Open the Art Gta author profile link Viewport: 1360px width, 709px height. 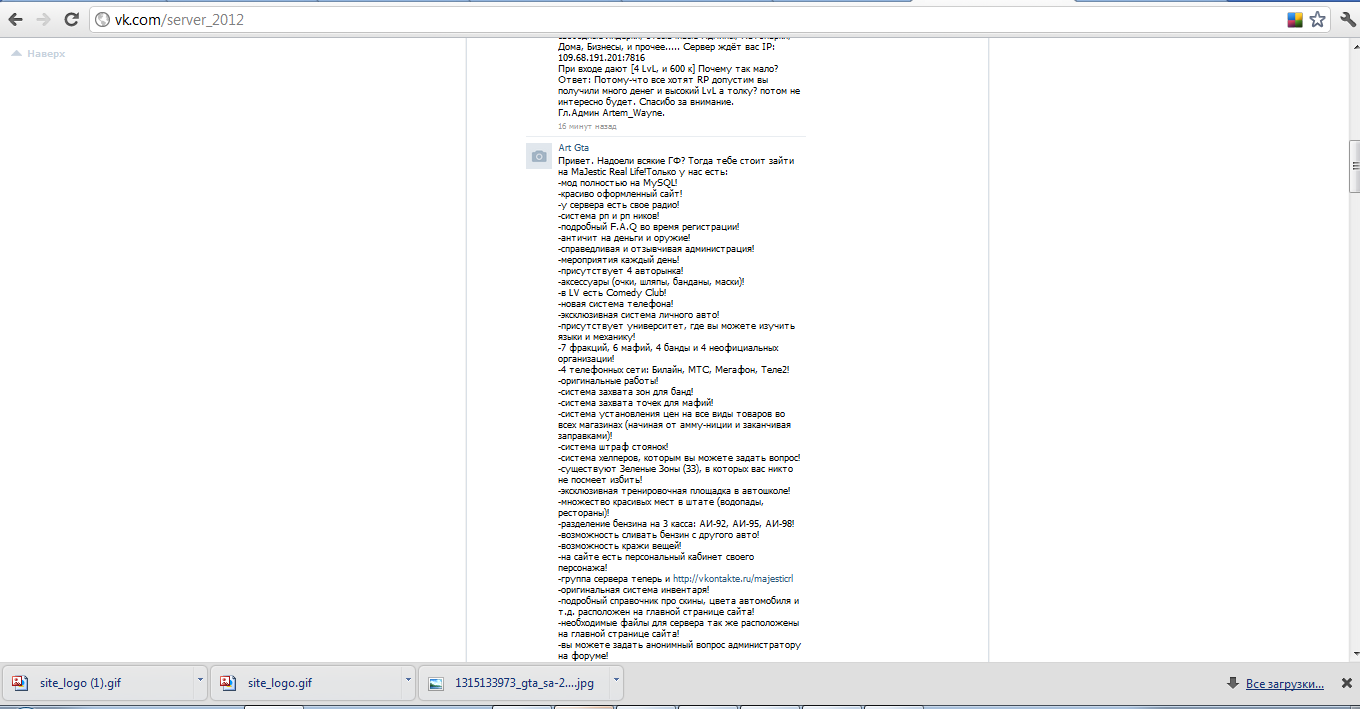click(573, 148)
